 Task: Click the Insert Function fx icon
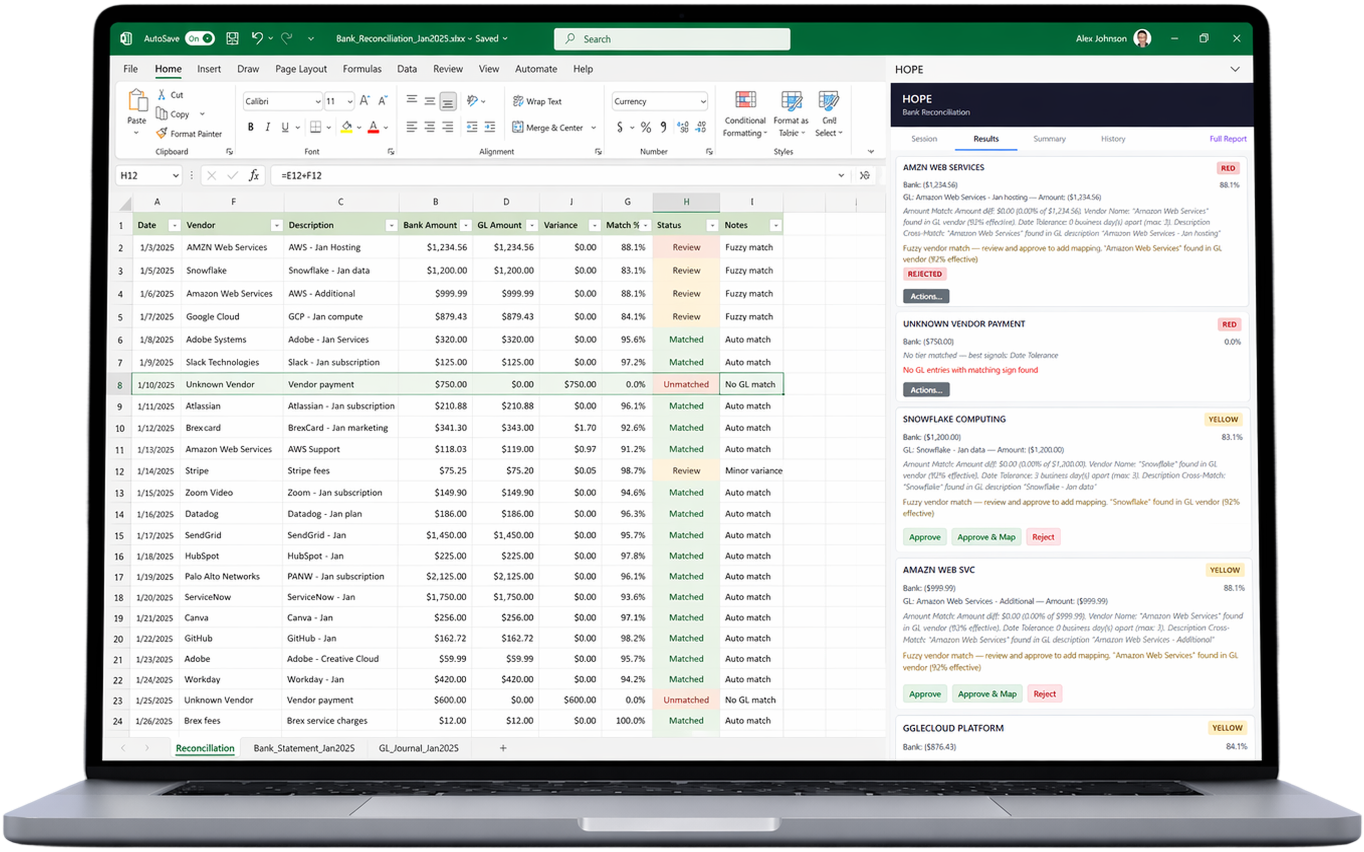pos(254,175)
